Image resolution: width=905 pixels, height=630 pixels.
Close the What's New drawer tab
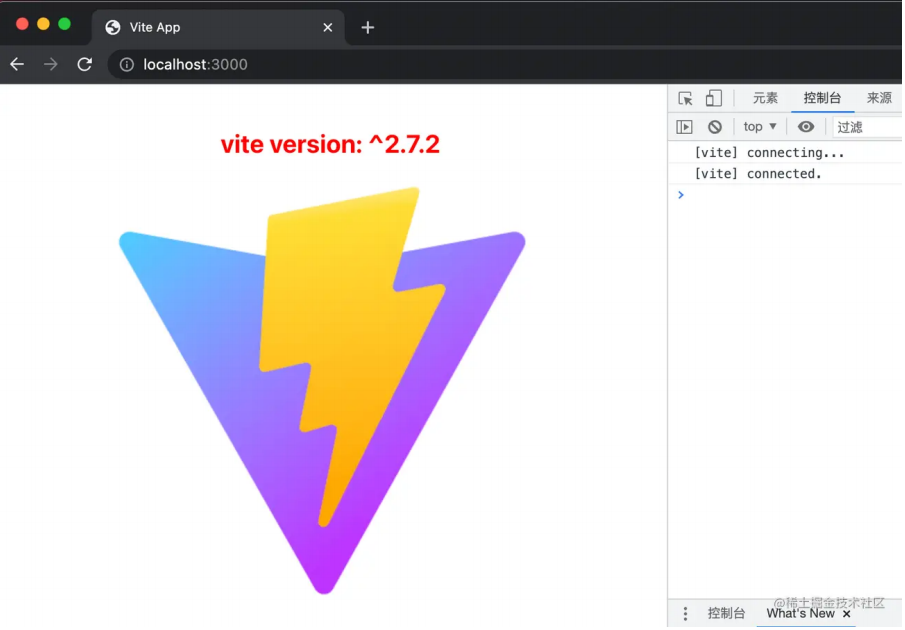click(x=846, y=614)
